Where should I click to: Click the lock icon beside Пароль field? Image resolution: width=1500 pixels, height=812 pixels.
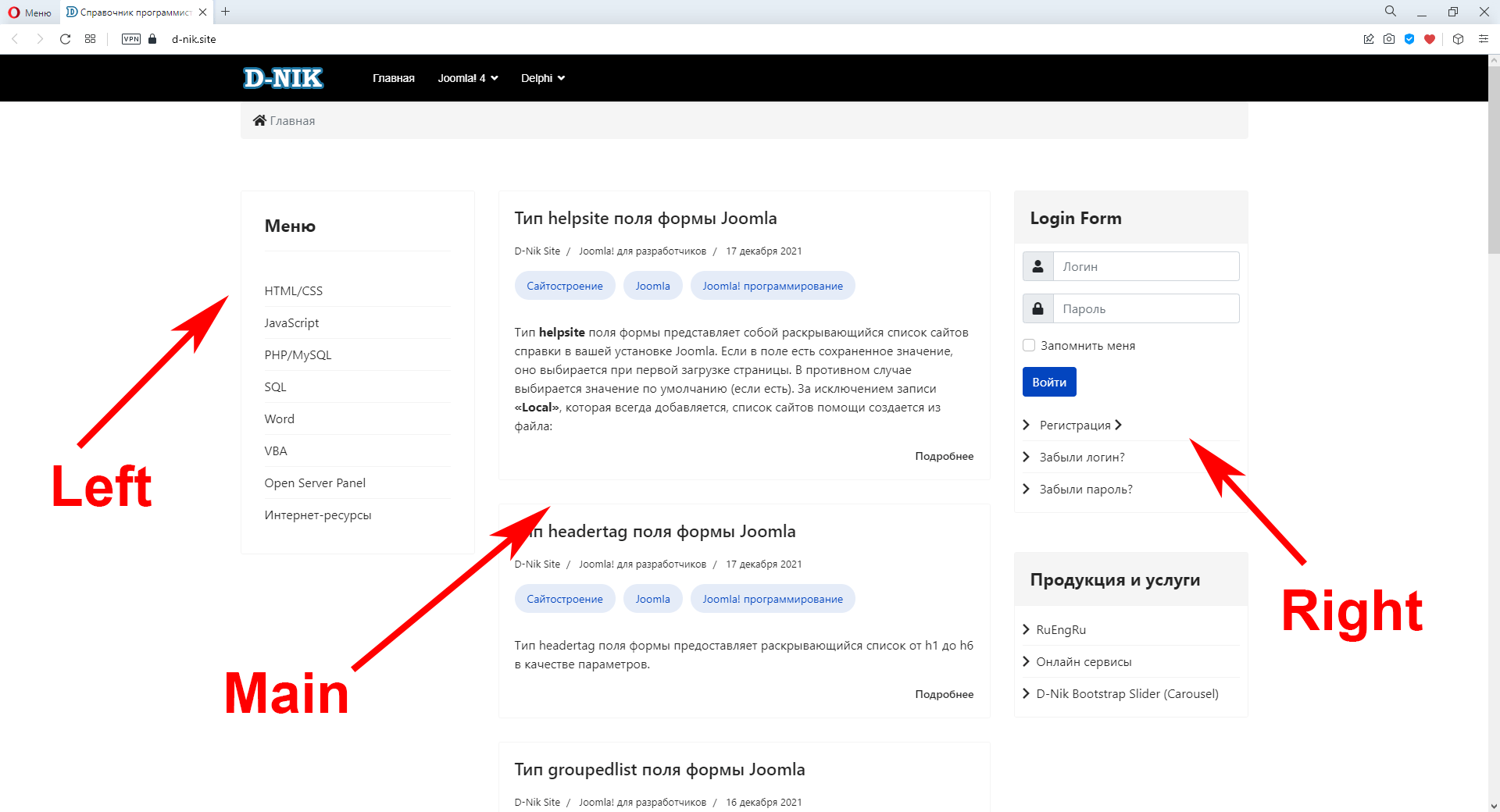1038,308
